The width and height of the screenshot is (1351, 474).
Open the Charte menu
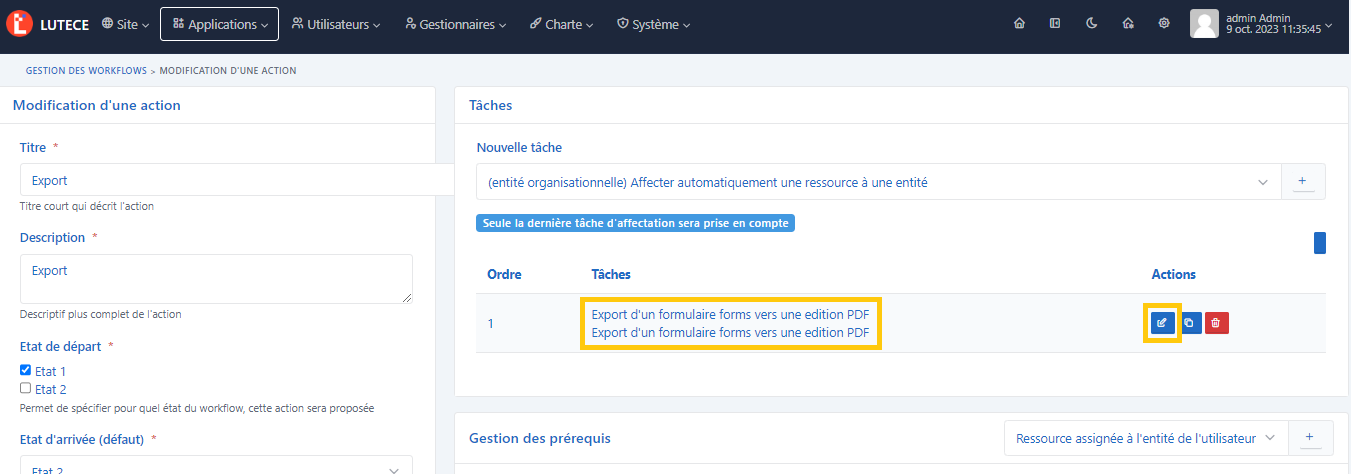561,24
